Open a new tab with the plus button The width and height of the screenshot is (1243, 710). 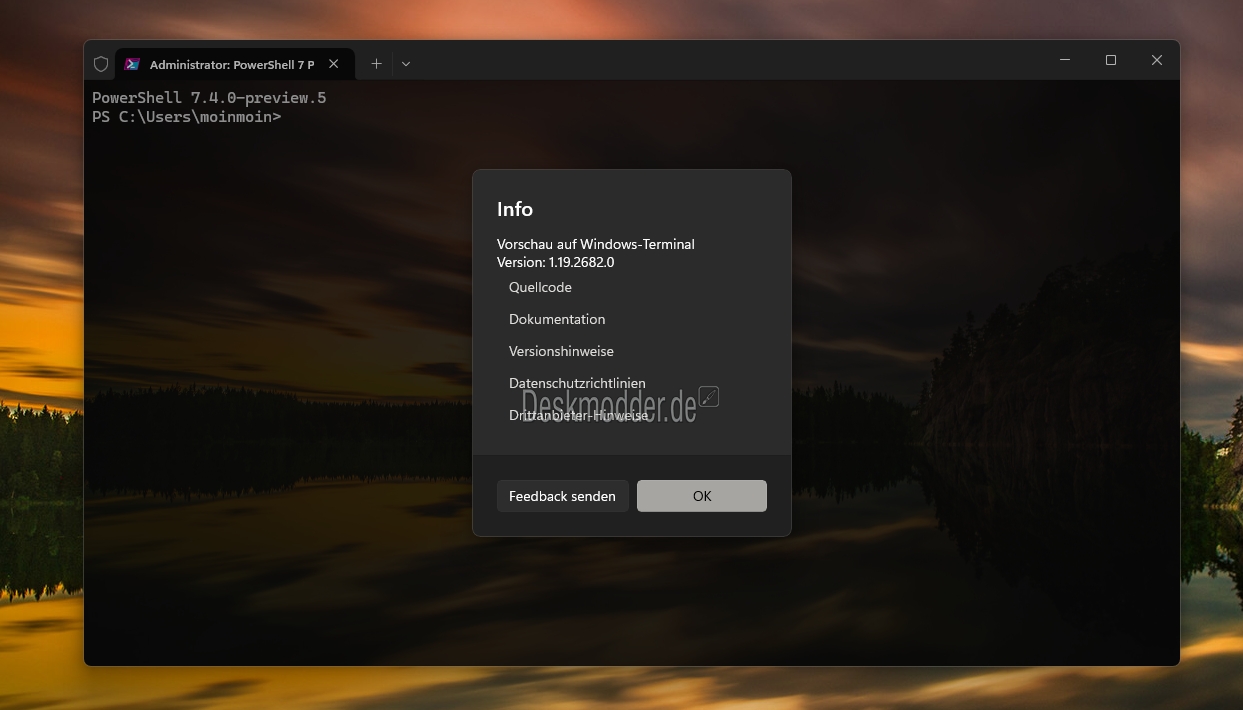coord(376,64)
